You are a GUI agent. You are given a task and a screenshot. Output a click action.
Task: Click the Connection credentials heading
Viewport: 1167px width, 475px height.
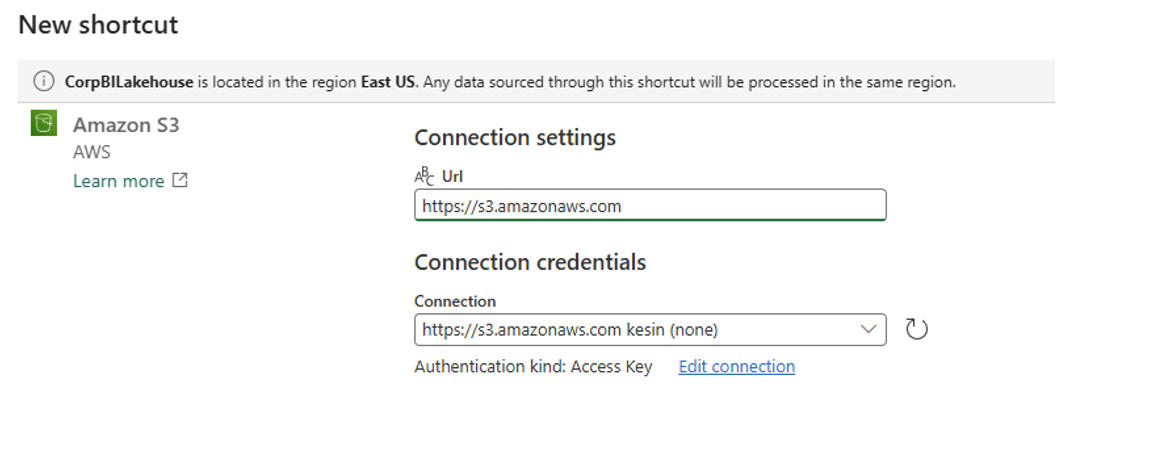click(x=530, y=262)
